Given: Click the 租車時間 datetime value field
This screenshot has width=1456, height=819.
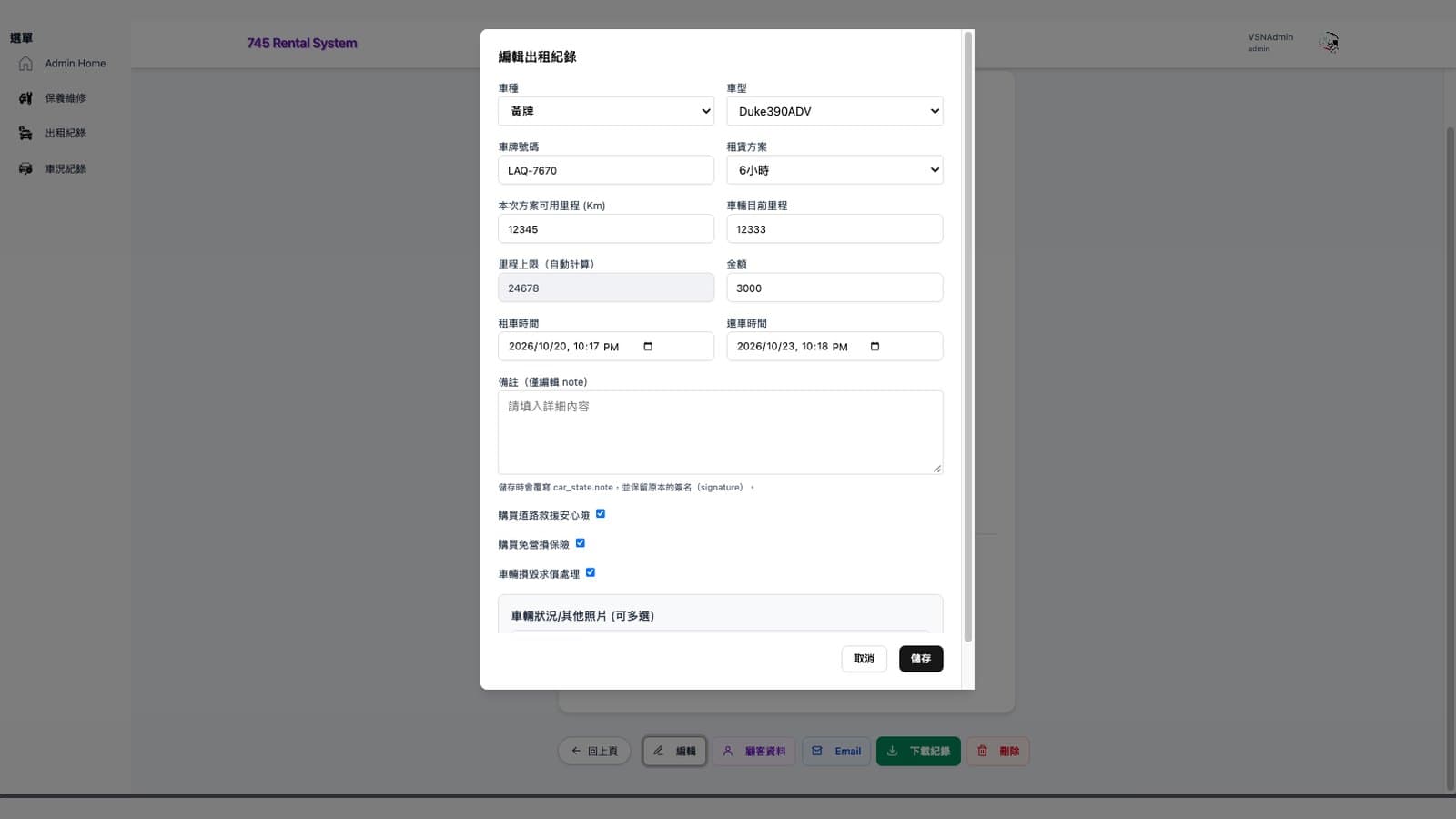Looking at the screenshot, I should coord(606,347).
